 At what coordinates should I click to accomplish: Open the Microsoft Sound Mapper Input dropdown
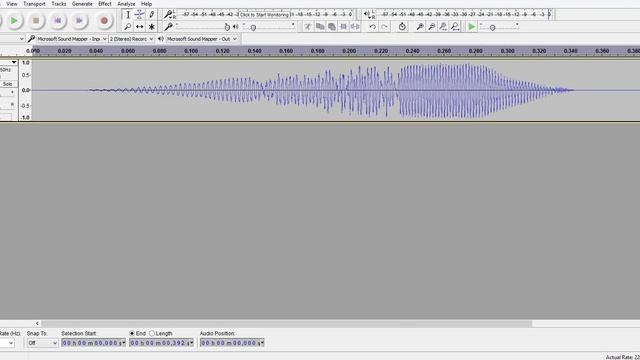(72, 39)
